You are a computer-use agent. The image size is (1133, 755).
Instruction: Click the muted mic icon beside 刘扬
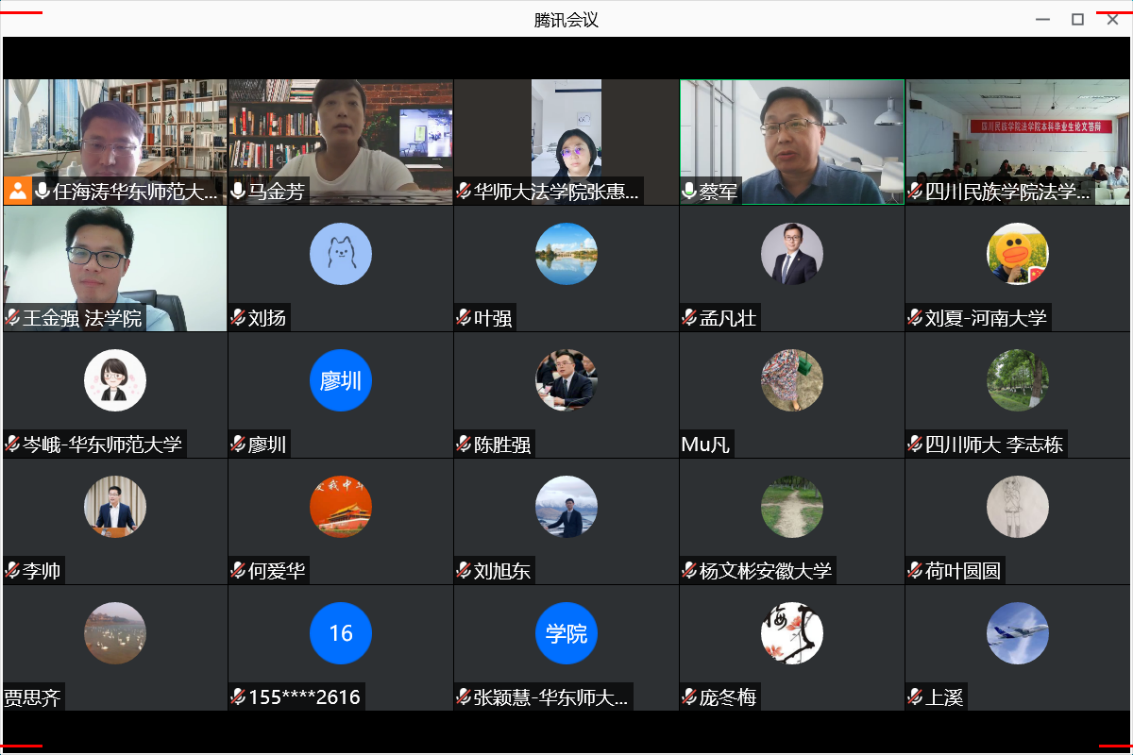point(238,318)
